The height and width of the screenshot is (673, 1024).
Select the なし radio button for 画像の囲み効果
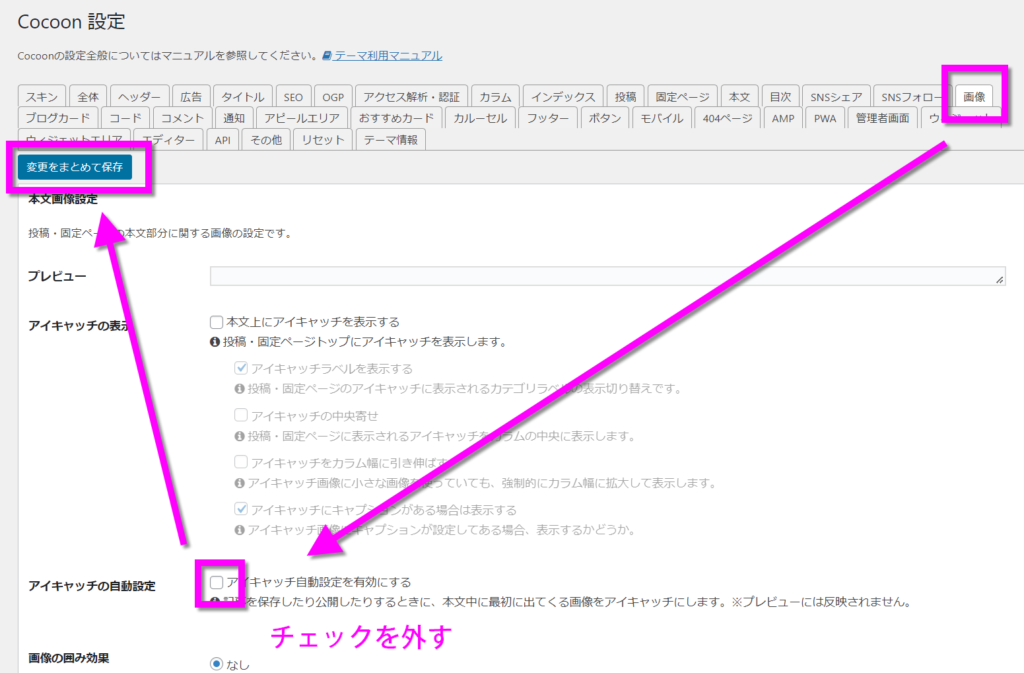click(x=216, y=664)
